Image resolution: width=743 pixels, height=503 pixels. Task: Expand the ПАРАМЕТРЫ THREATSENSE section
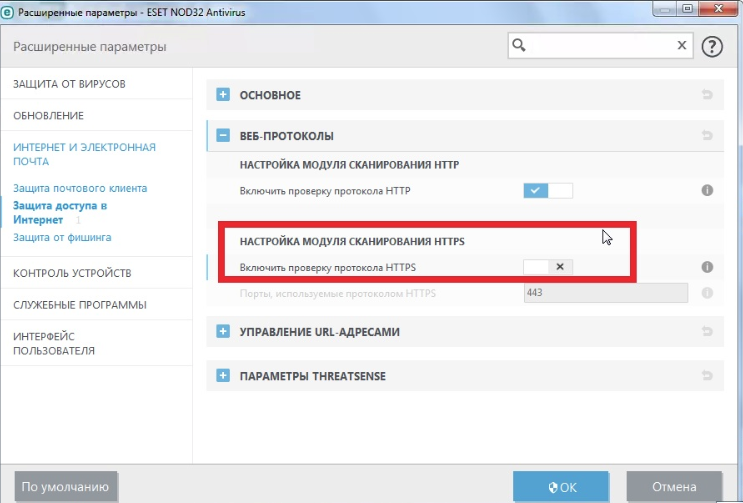pyautogui.click(x=223, y=376)
